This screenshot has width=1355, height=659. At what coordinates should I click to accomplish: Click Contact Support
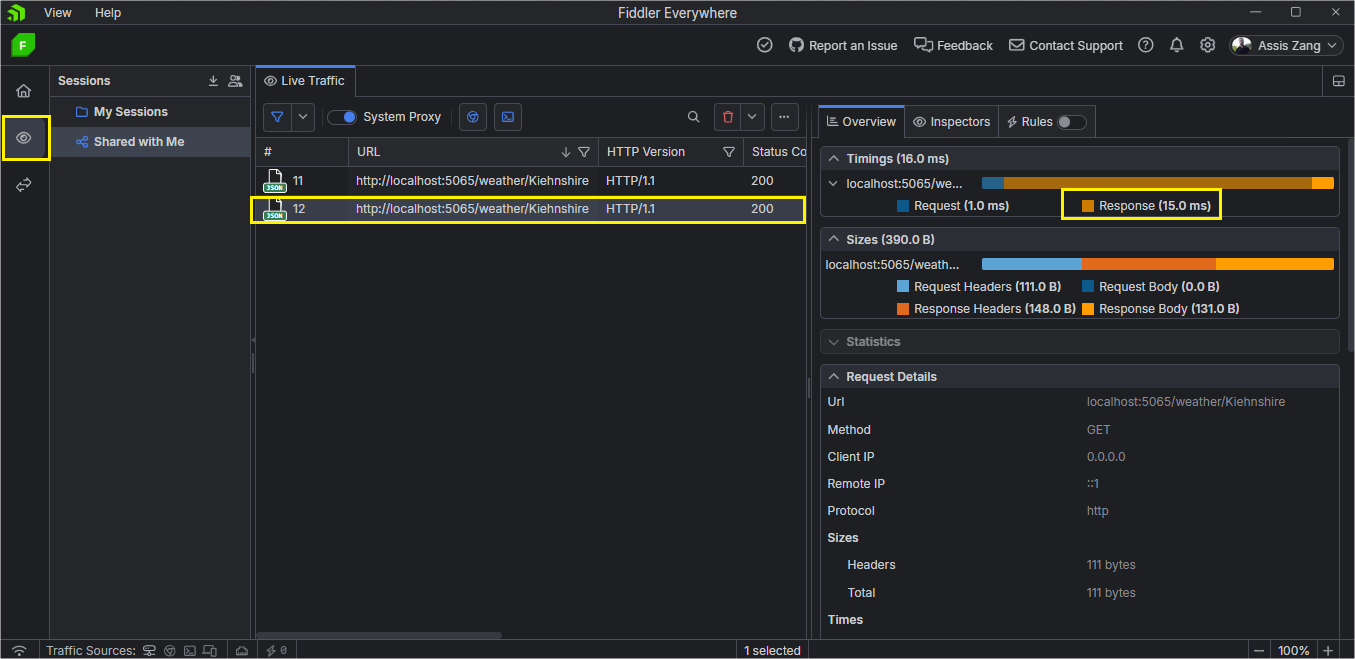point(1066,45)
